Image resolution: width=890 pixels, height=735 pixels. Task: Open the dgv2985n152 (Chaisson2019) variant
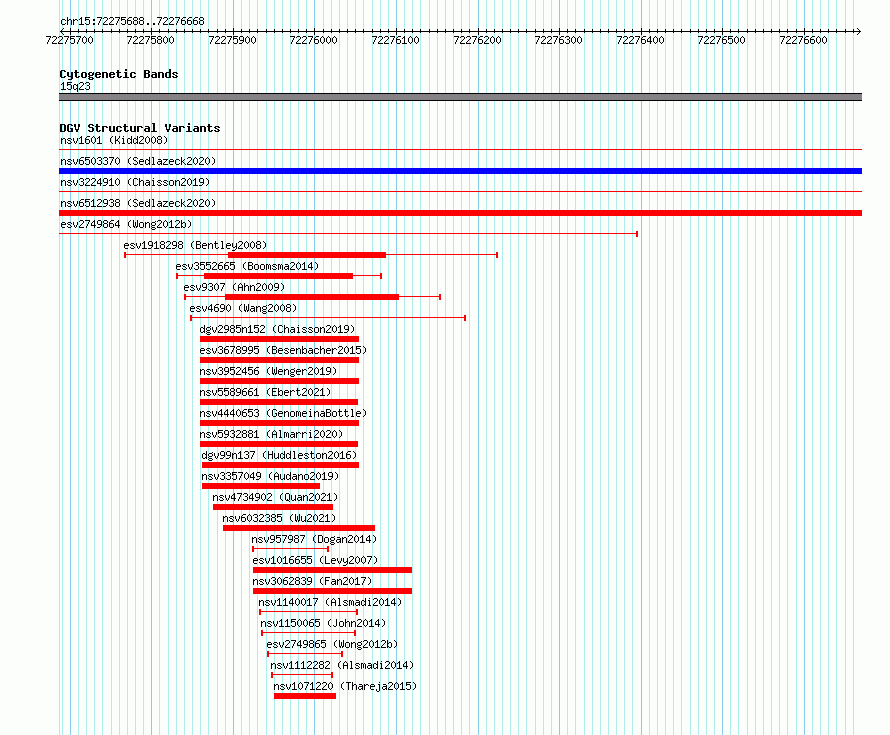click(x=277, y=329)
